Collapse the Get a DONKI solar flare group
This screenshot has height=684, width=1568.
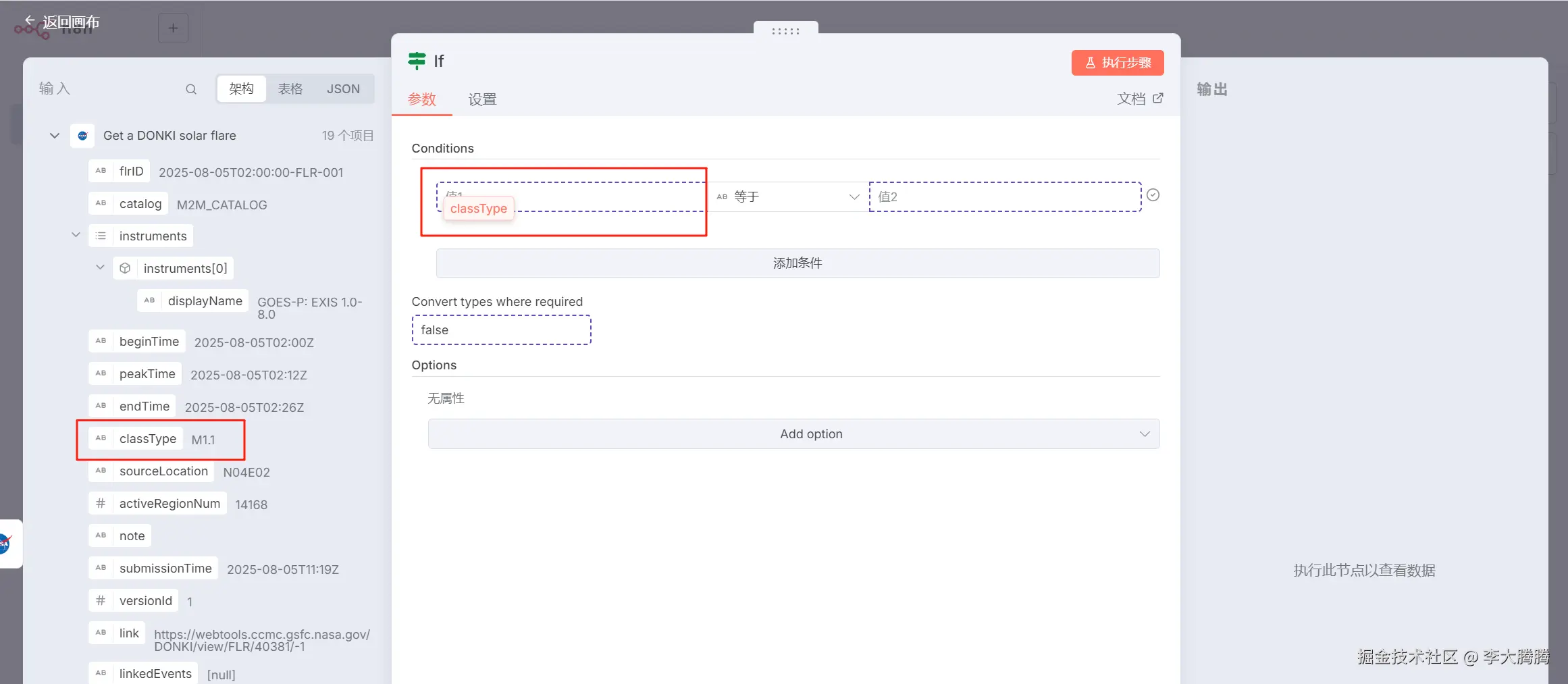click(55, 136)
